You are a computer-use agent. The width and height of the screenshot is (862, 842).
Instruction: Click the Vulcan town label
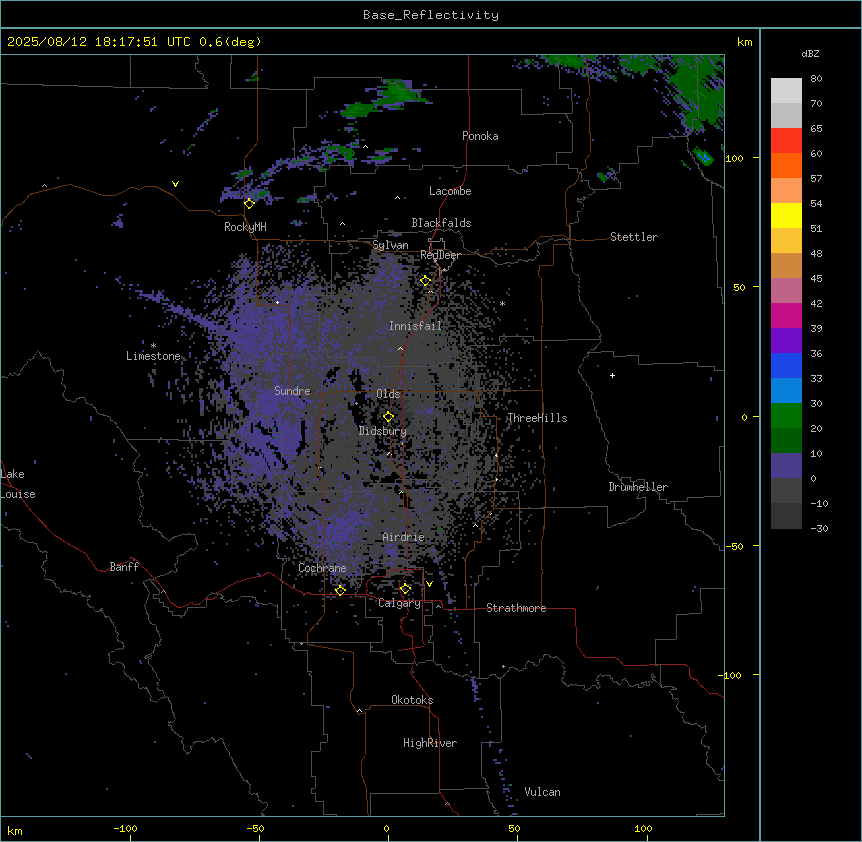542,792
